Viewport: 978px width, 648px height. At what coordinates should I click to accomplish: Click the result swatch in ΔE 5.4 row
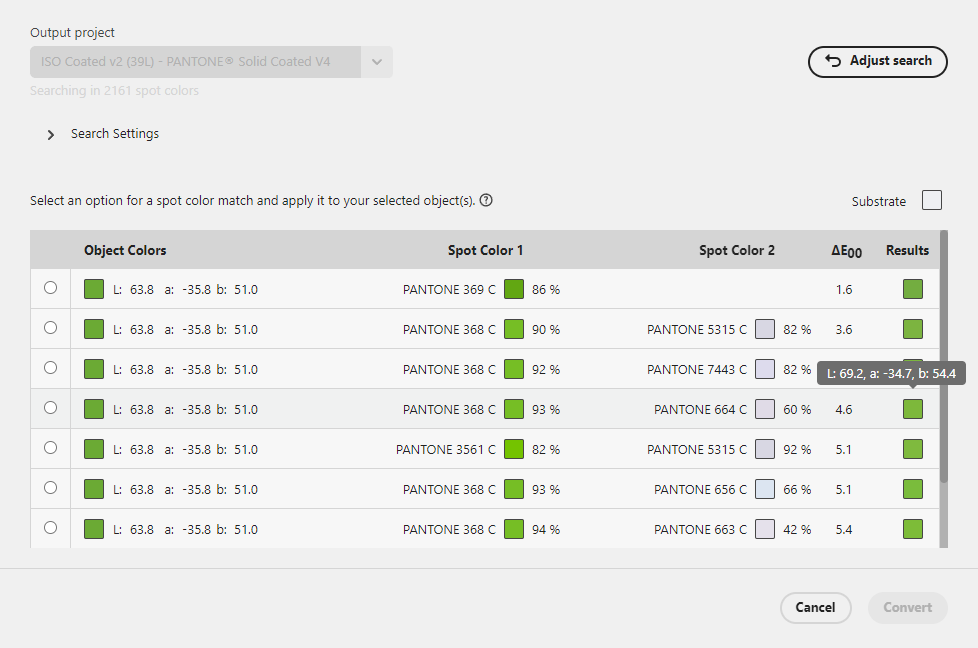pos(913,529)
